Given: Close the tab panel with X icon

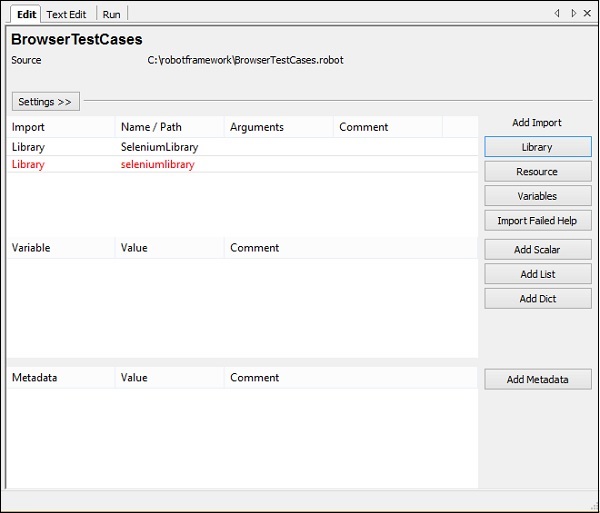Looking at the screenshot, I should (588, 13).
